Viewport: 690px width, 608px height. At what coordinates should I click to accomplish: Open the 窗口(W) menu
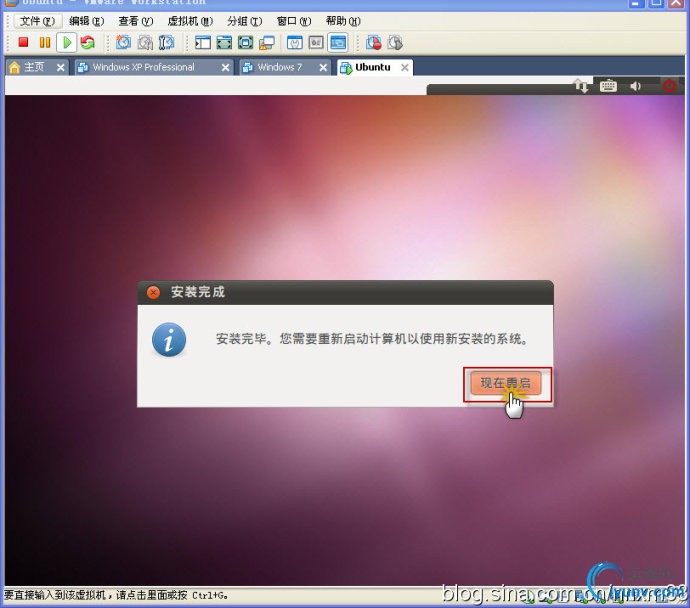tap(294, 21)
